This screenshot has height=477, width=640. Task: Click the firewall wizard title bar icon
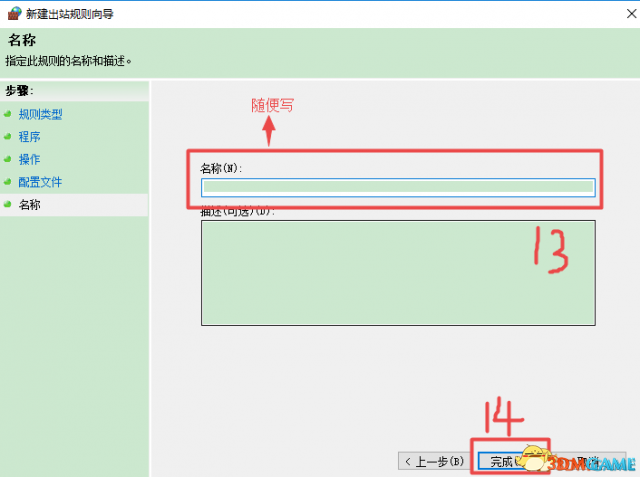pos(14,13)
